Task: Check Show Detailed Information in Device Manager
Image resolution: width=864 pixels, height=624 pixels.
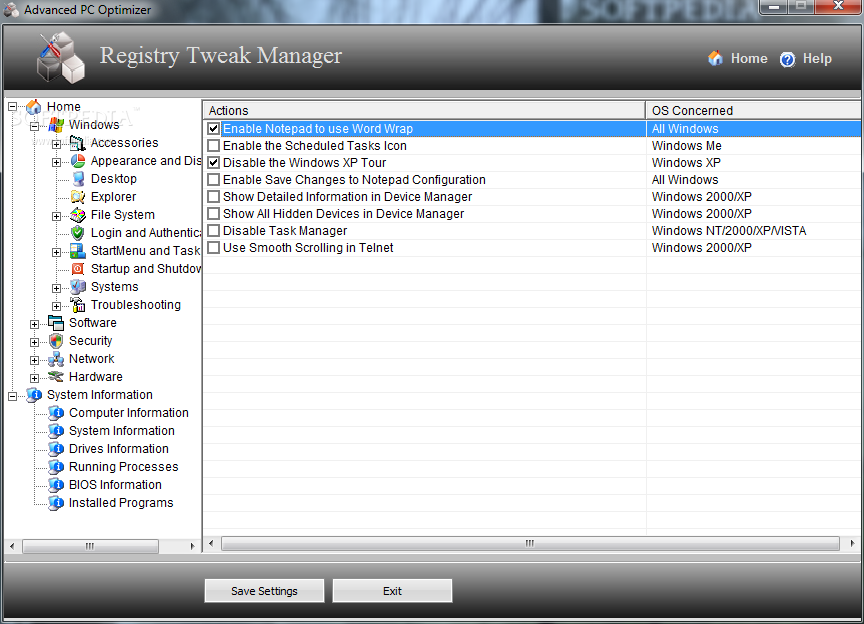Action: (x=214, y=197)
